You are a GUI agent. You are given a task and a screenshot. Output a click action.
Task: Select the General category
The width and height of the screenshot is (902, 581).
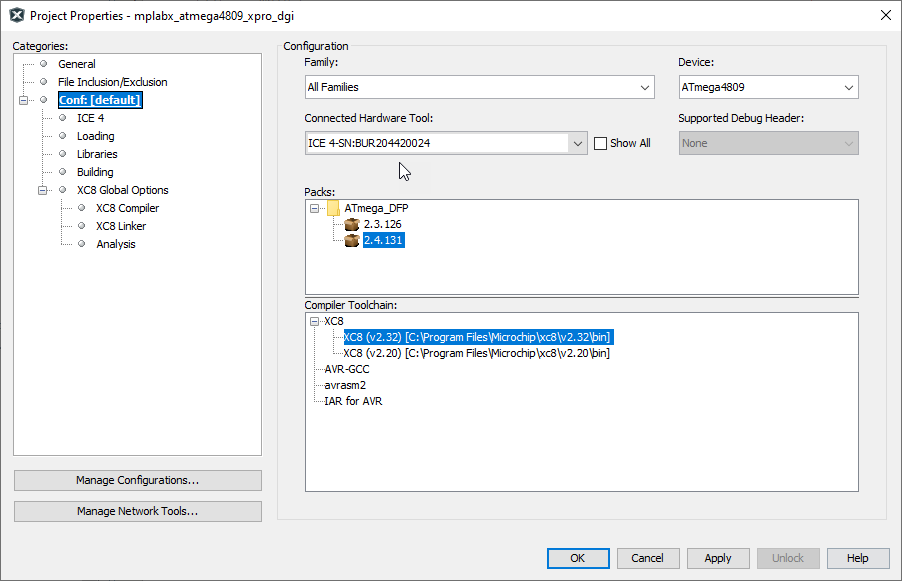[x=76, y=64]
